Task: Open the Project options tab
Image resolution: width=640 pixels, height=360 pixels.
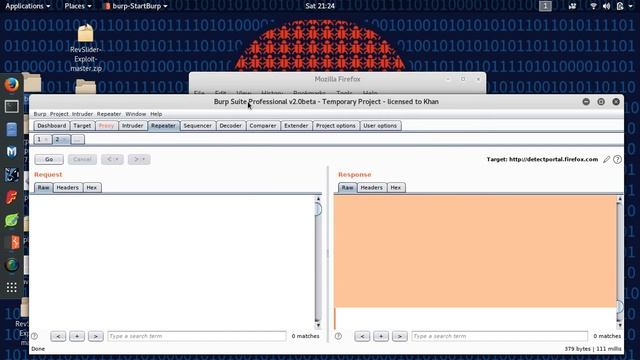Action: (336, 126)
